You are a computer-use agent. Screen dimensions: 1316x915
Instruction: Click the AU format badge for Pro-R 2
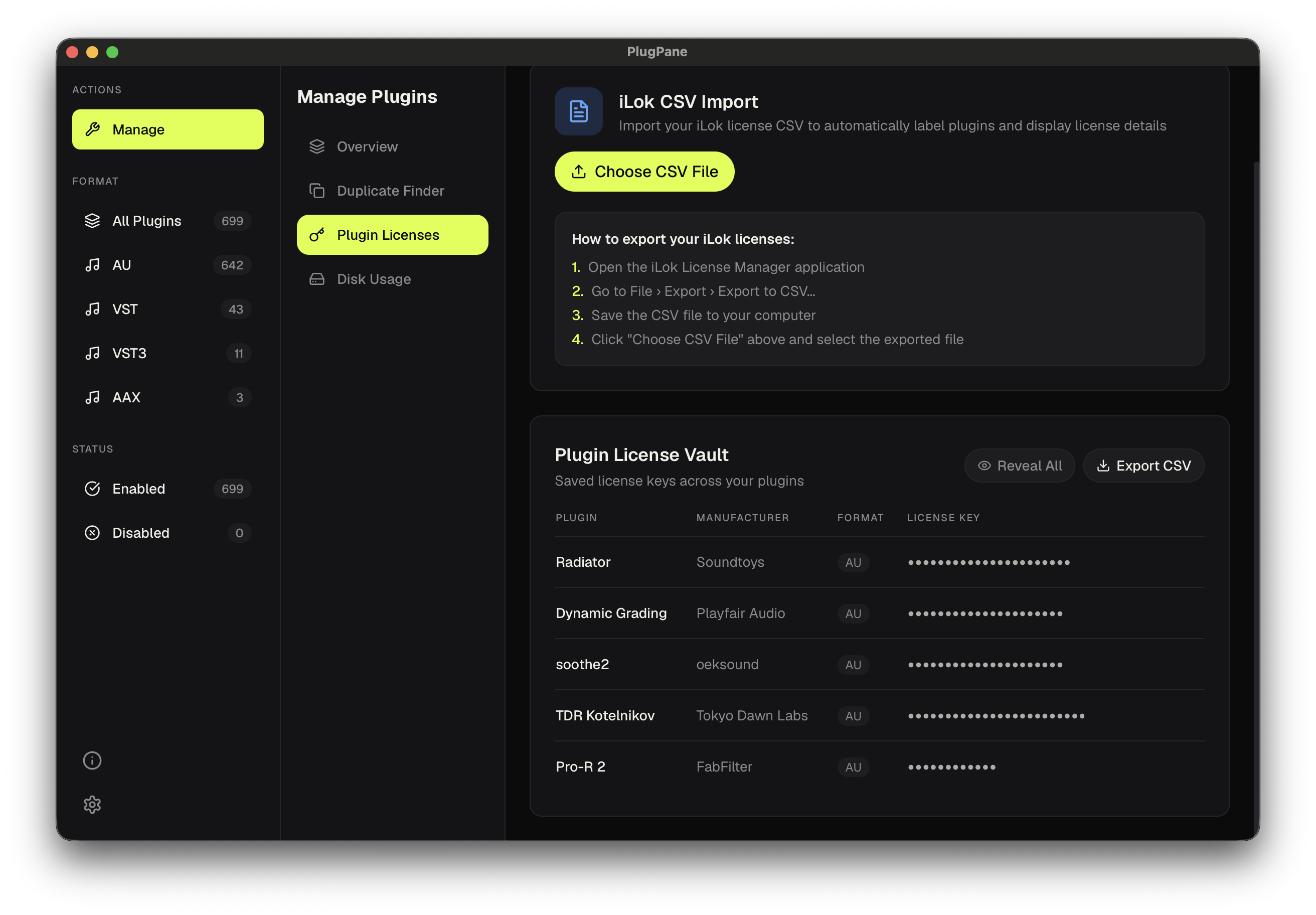853,767
